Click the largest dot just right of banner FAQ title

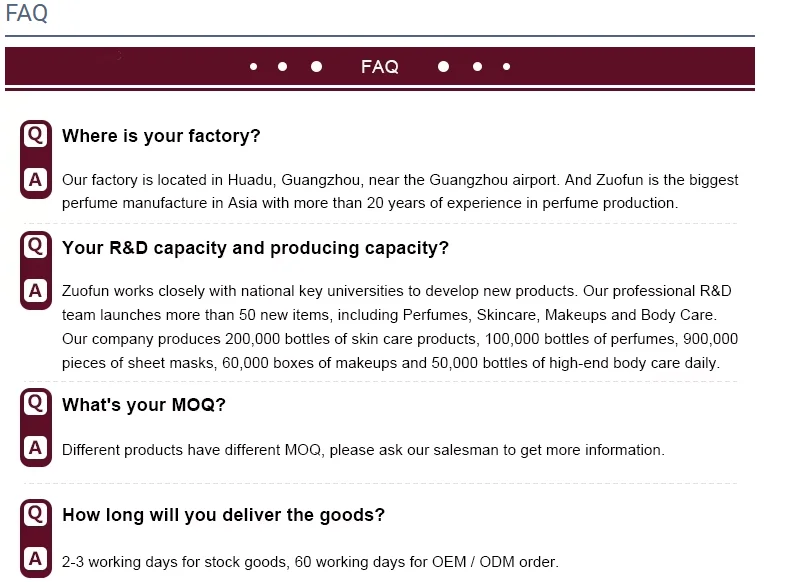[443, 67]
